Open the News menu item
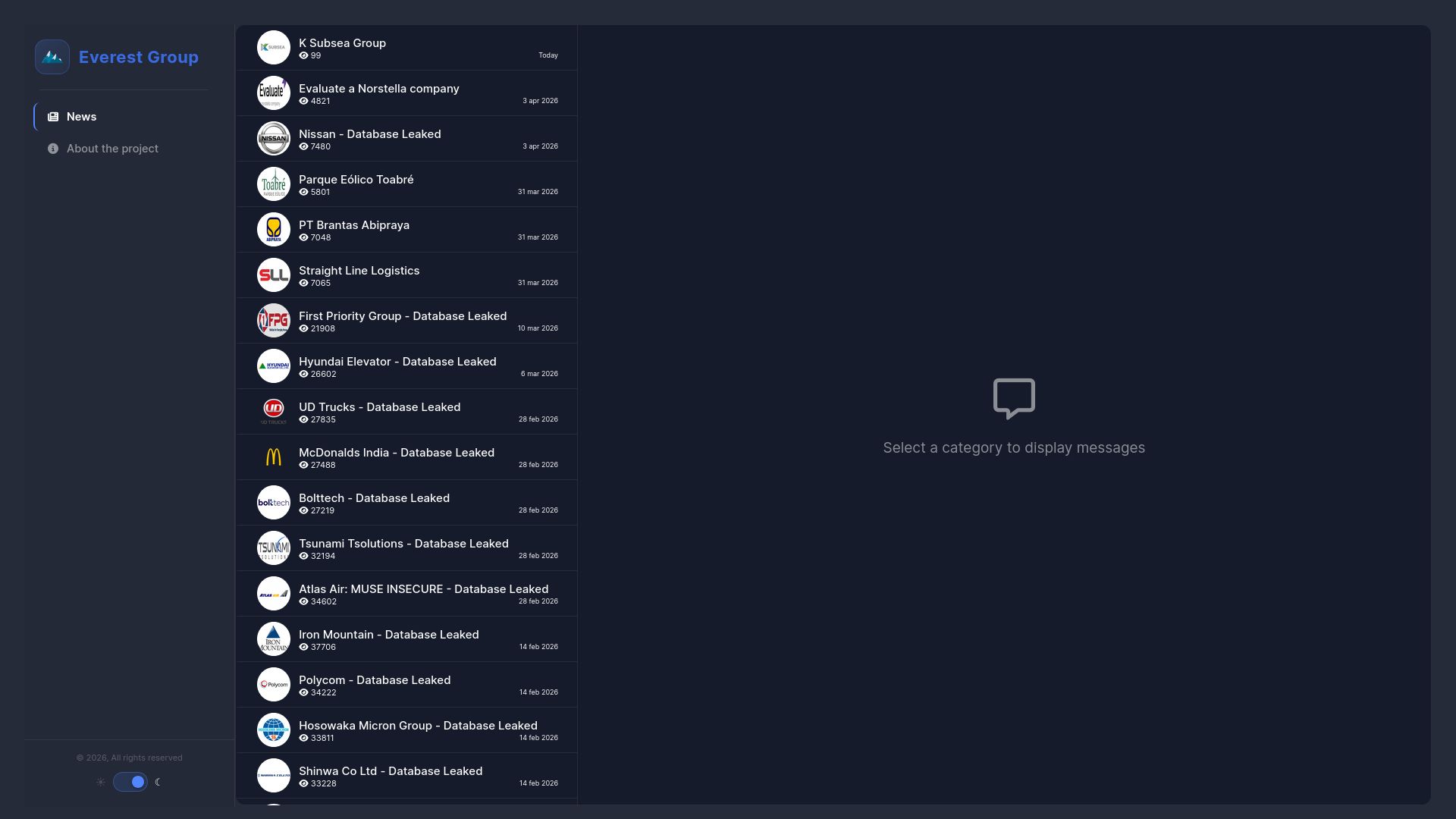The height and width of the screenshot is (819, 1456). (121, 117)
